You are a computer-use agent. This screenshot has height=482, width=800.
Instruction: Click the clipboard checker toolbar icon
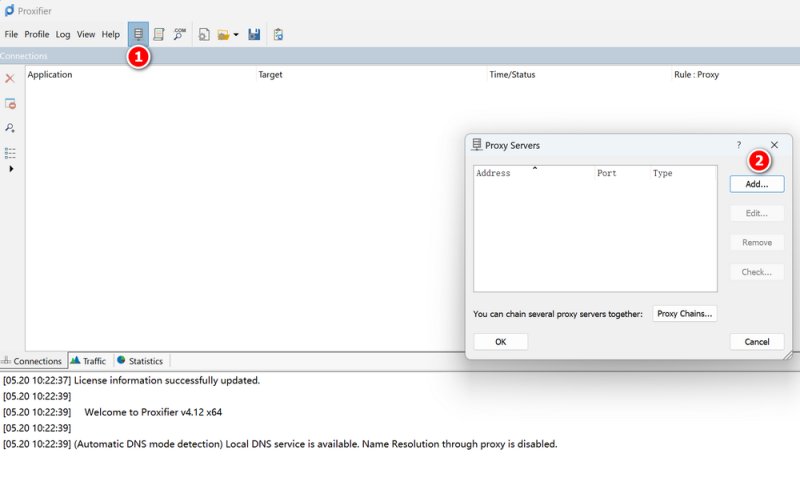click(278, 34)
